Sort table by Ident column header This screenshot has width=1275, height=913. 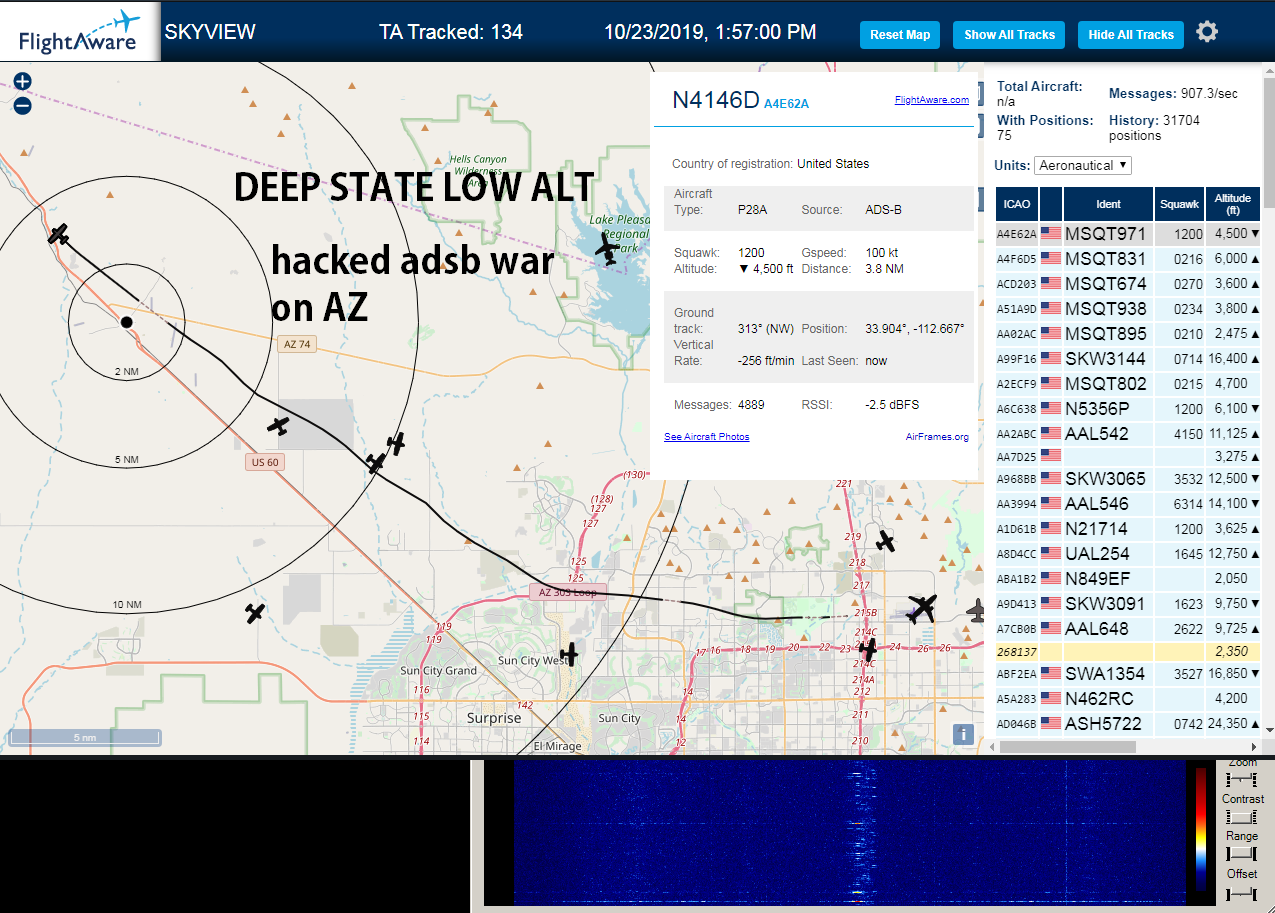point(1108,204)
